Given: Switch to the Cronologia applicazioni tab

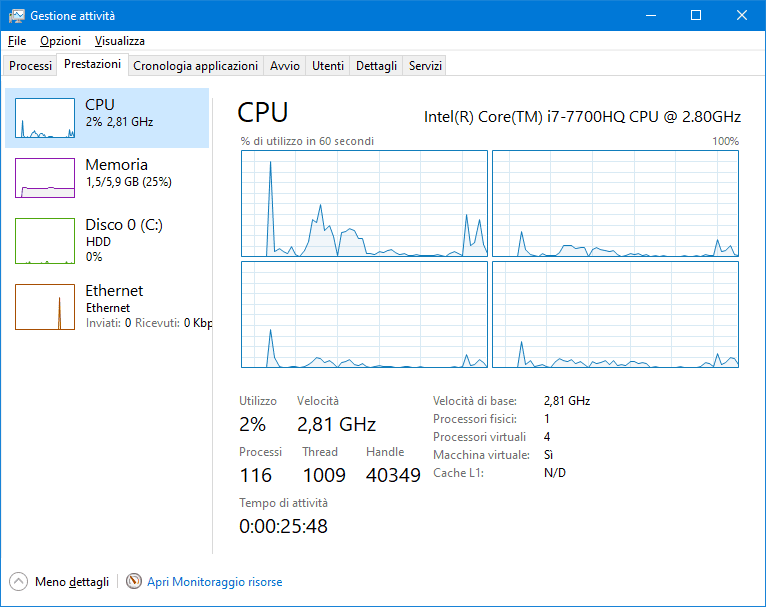Looking at the screenshot, I should click(x=195, y=66).
